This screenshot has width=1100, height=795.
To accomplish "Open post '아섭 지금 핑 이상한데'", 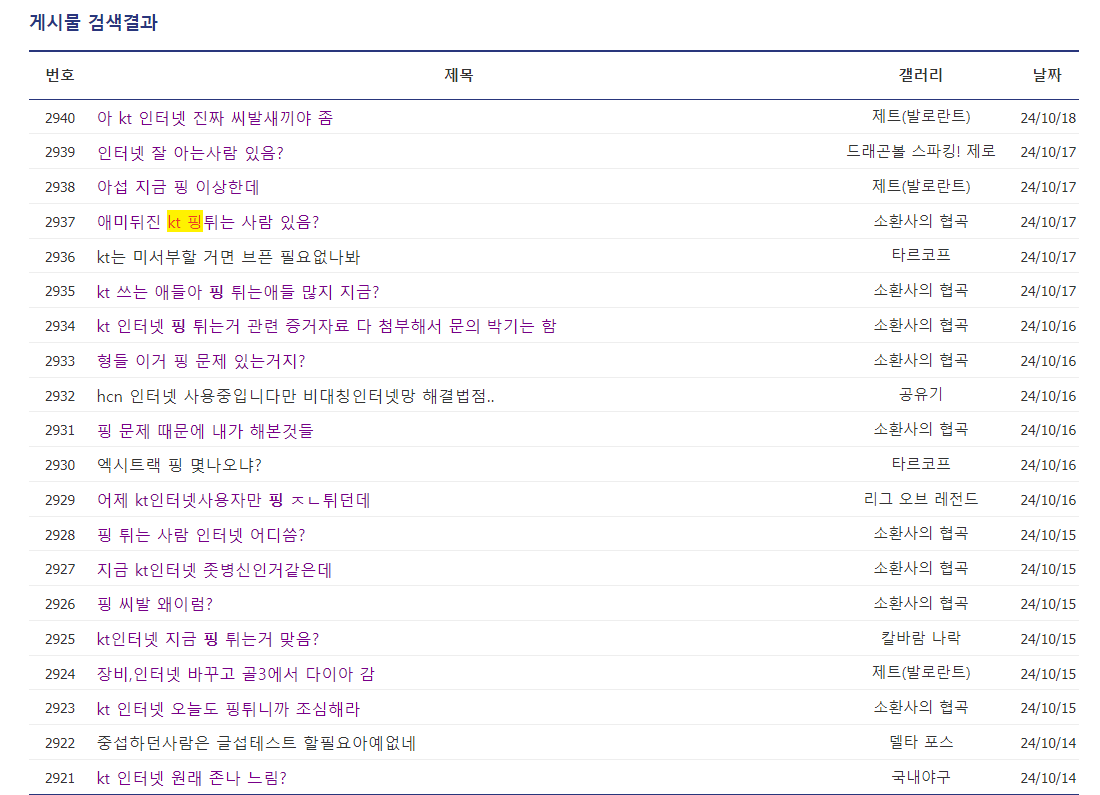I will tap(178, 187).
